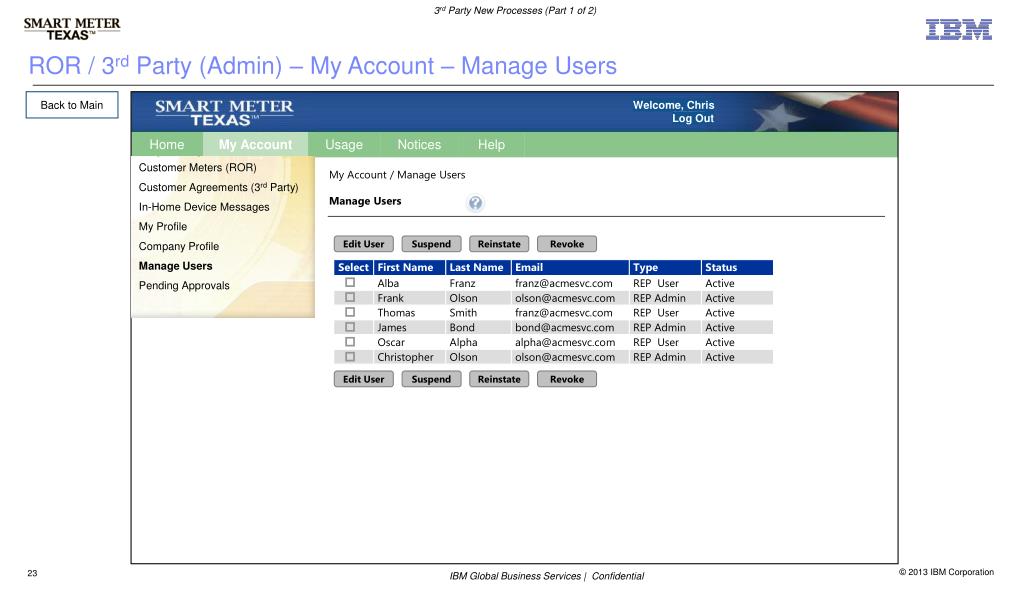Tick the checkbox for Christopher Olson
The width and height of the screenshot is (1023, 590).
350,357
